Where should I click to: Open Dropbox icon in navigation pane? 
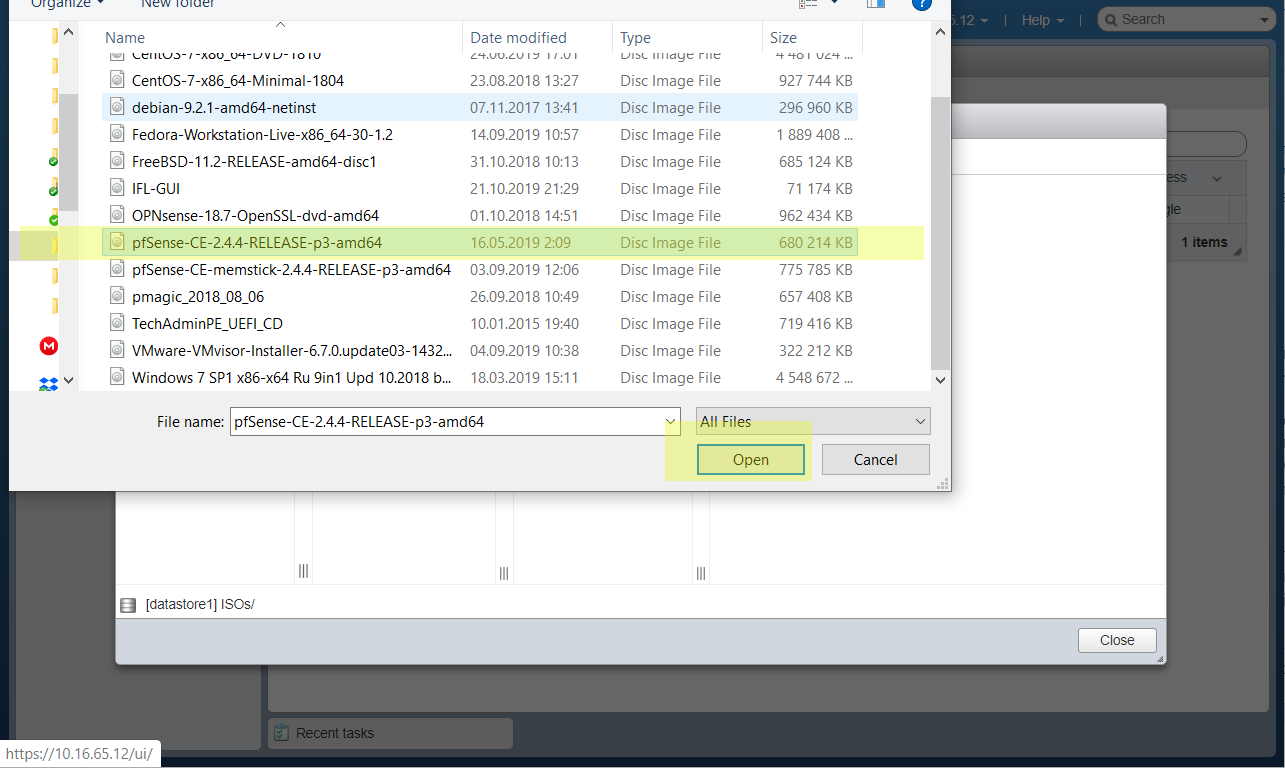tap(48, 384)
